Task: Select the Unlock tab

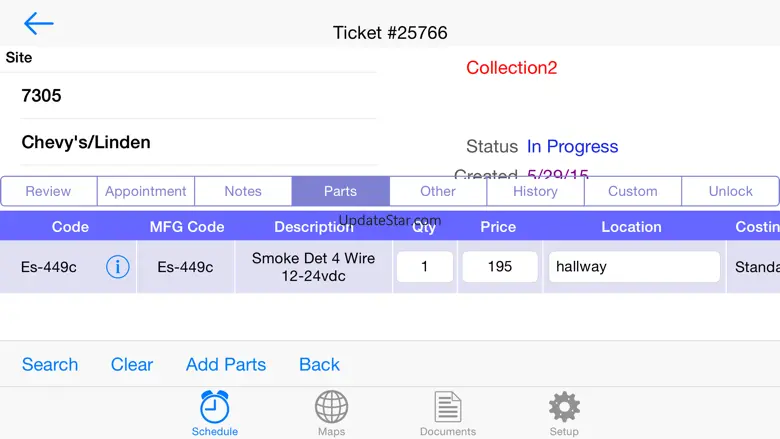Action: pos(731,191)
